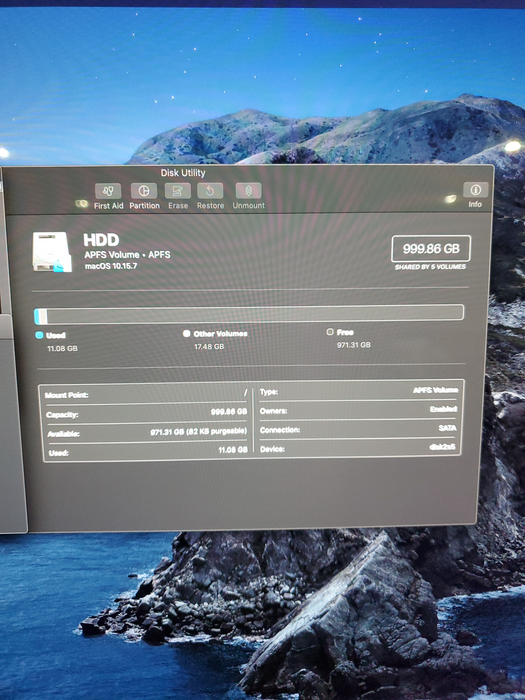Image resolution: width=525 pixels, height=700 pixels.
Task: Click the Other Volumes 17.48 GB value
Action: [x=209, y=346]
